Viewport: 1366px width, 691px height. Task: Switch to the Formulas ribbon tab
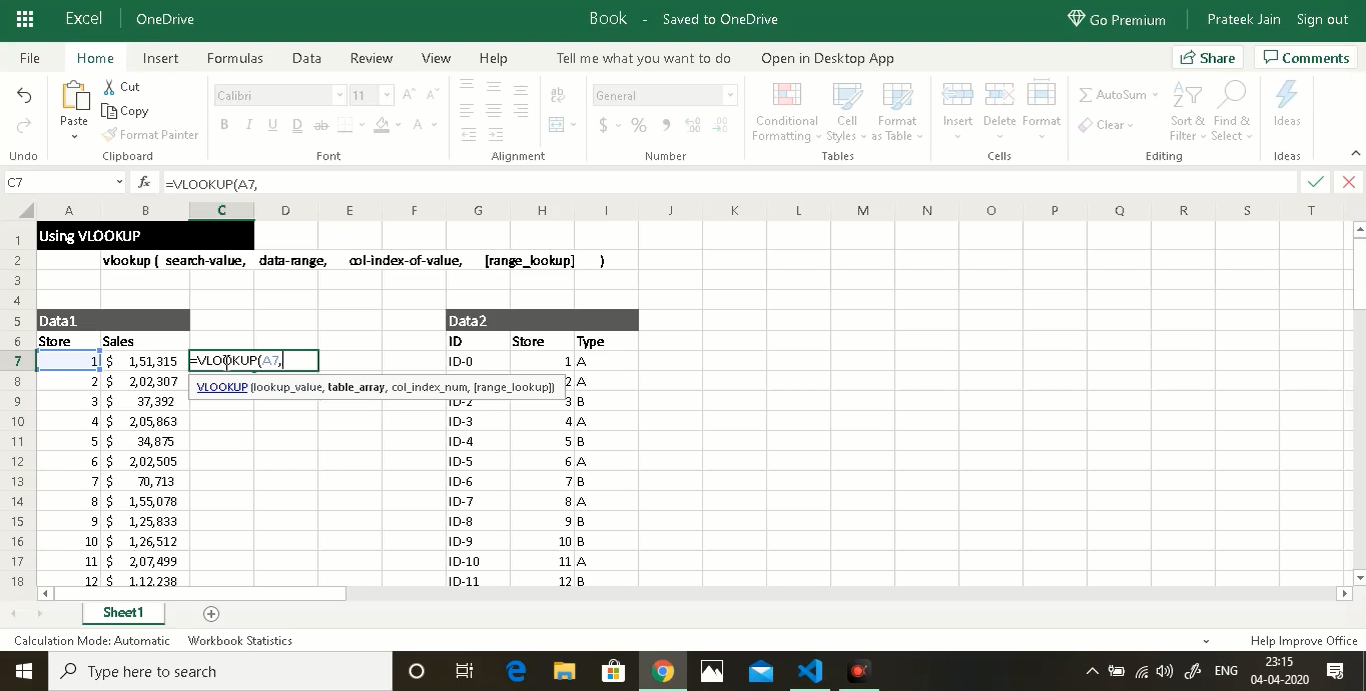235,58
